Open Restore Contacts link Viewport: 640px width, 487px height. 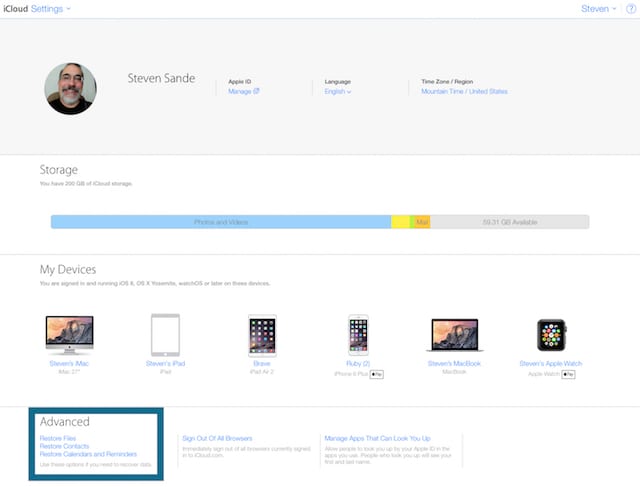[x=64, y=446]
